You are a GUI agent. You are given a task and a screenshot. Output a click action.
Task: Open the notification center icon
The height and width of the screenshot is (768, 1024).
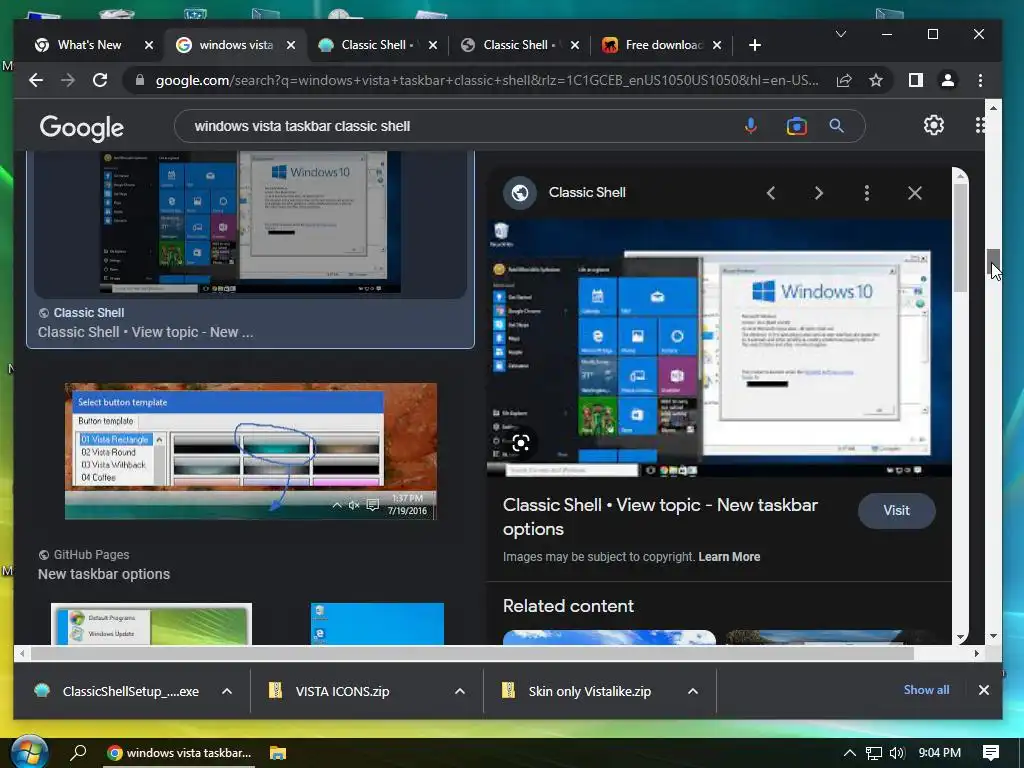(991, 753)
